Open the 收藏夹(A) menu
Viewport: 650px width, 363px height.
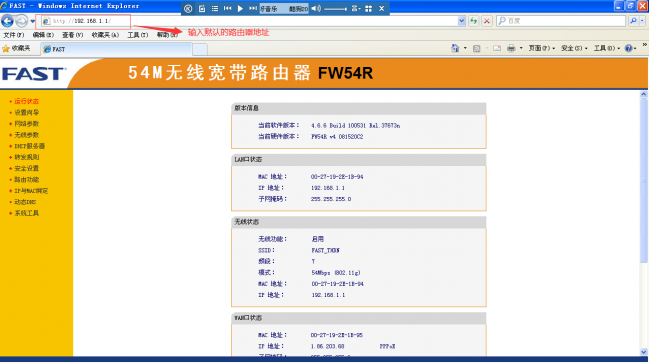coord(105,35)
